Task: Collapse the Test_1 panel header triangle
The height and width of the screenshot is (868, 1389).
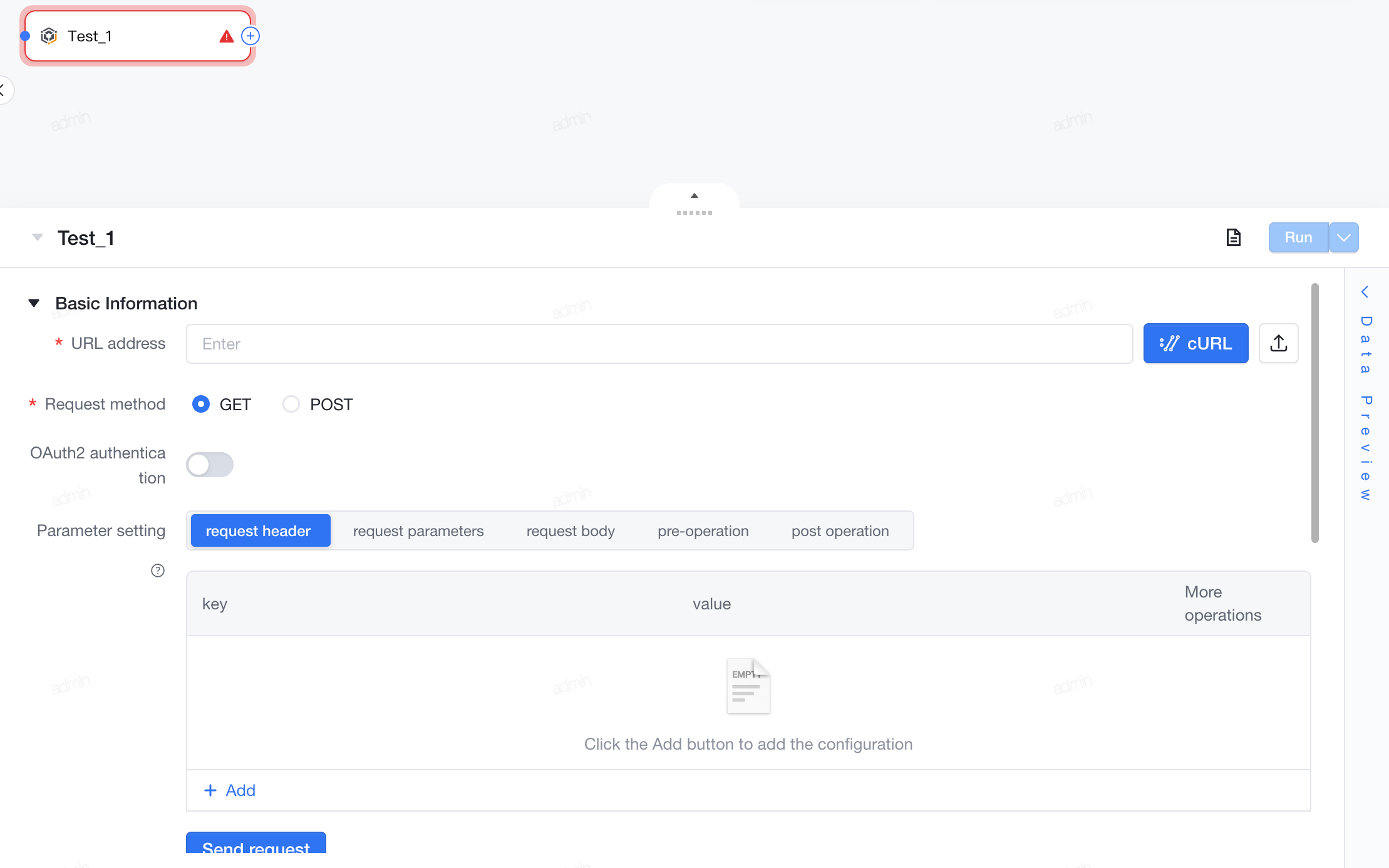Action: coord(38,237)
